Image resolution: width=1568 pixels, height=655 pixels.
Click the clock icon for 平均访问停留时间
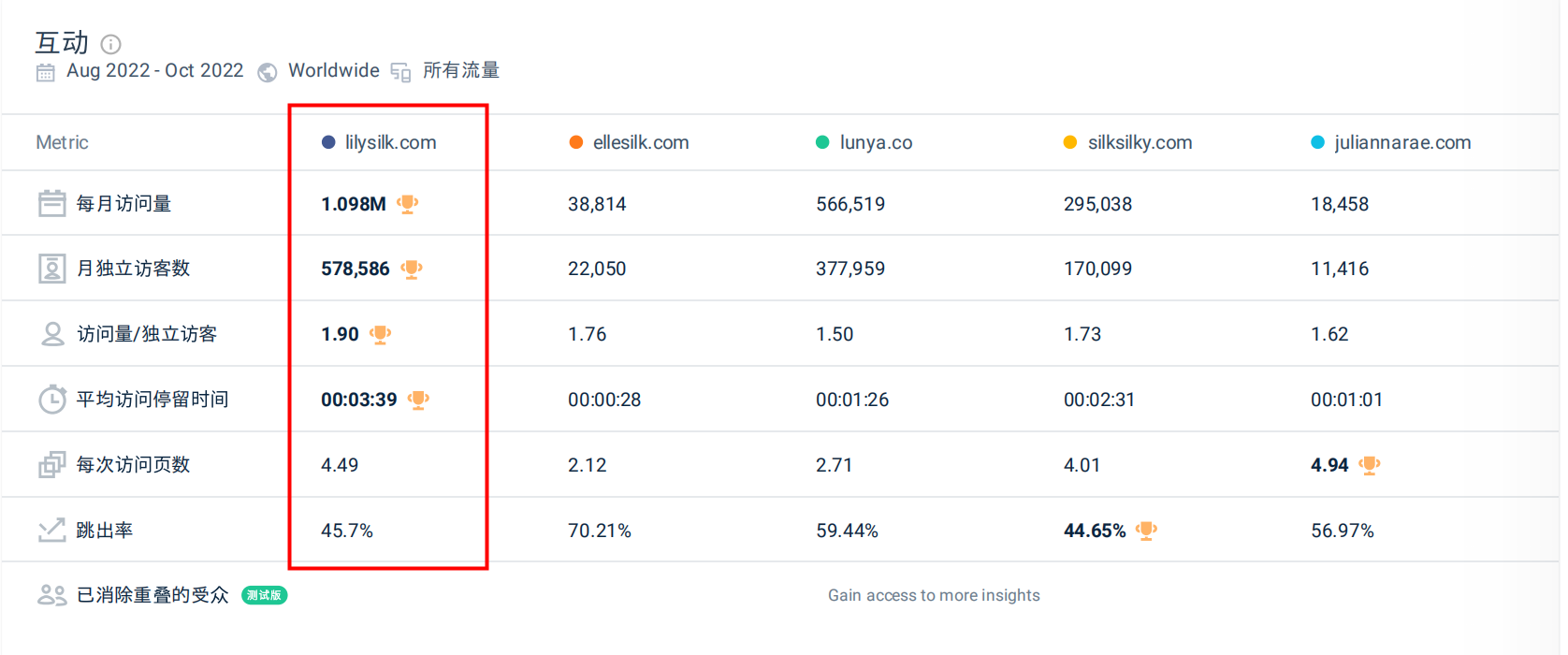tap(51, 400)
